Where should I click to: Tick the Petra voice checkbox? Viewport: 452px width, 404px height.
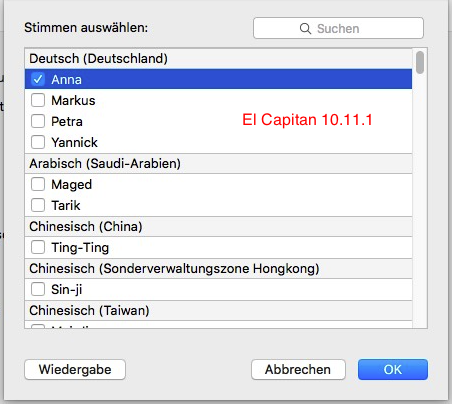38,121
